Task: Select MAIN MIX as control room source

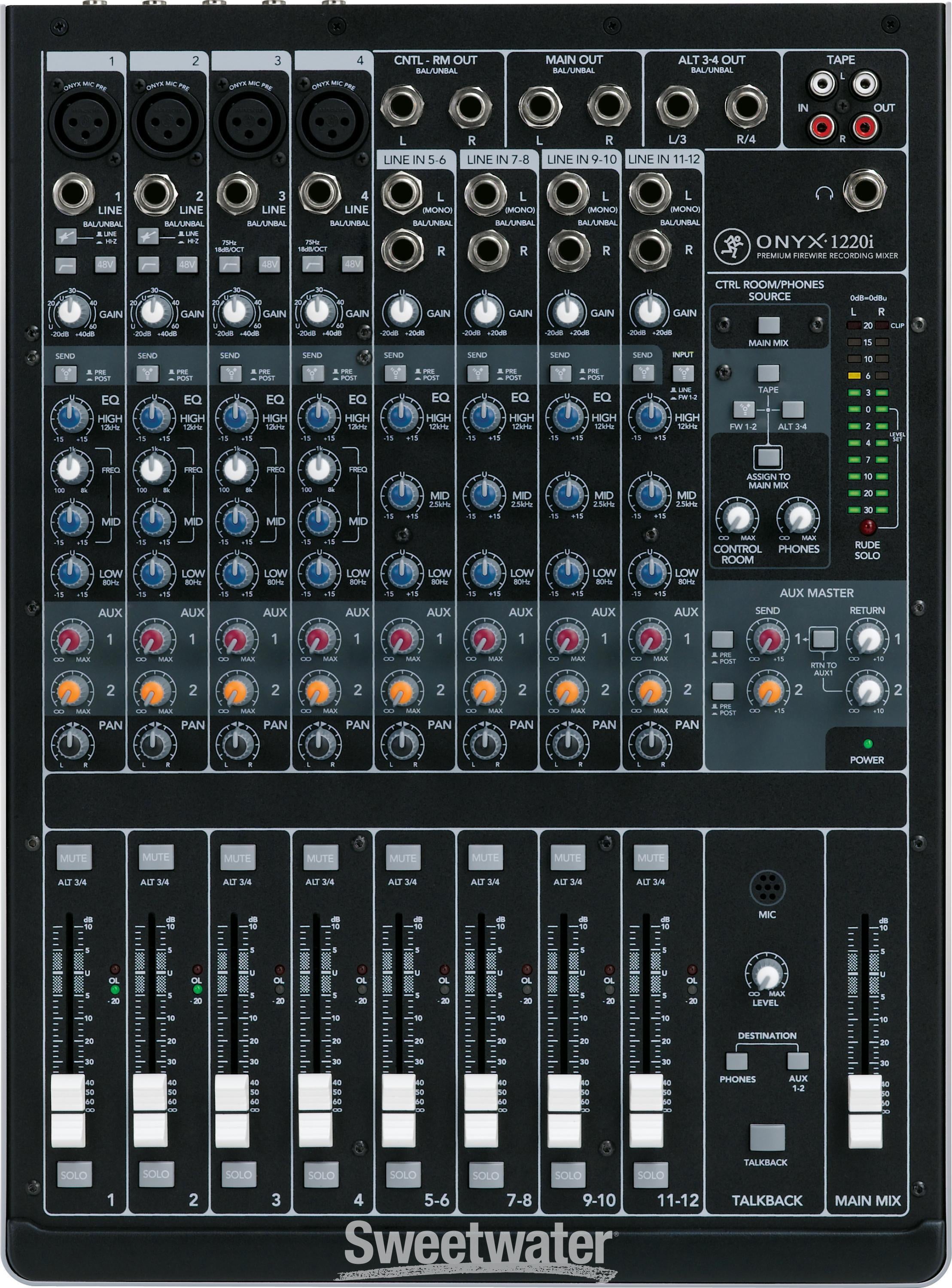Action: [768, 325]
